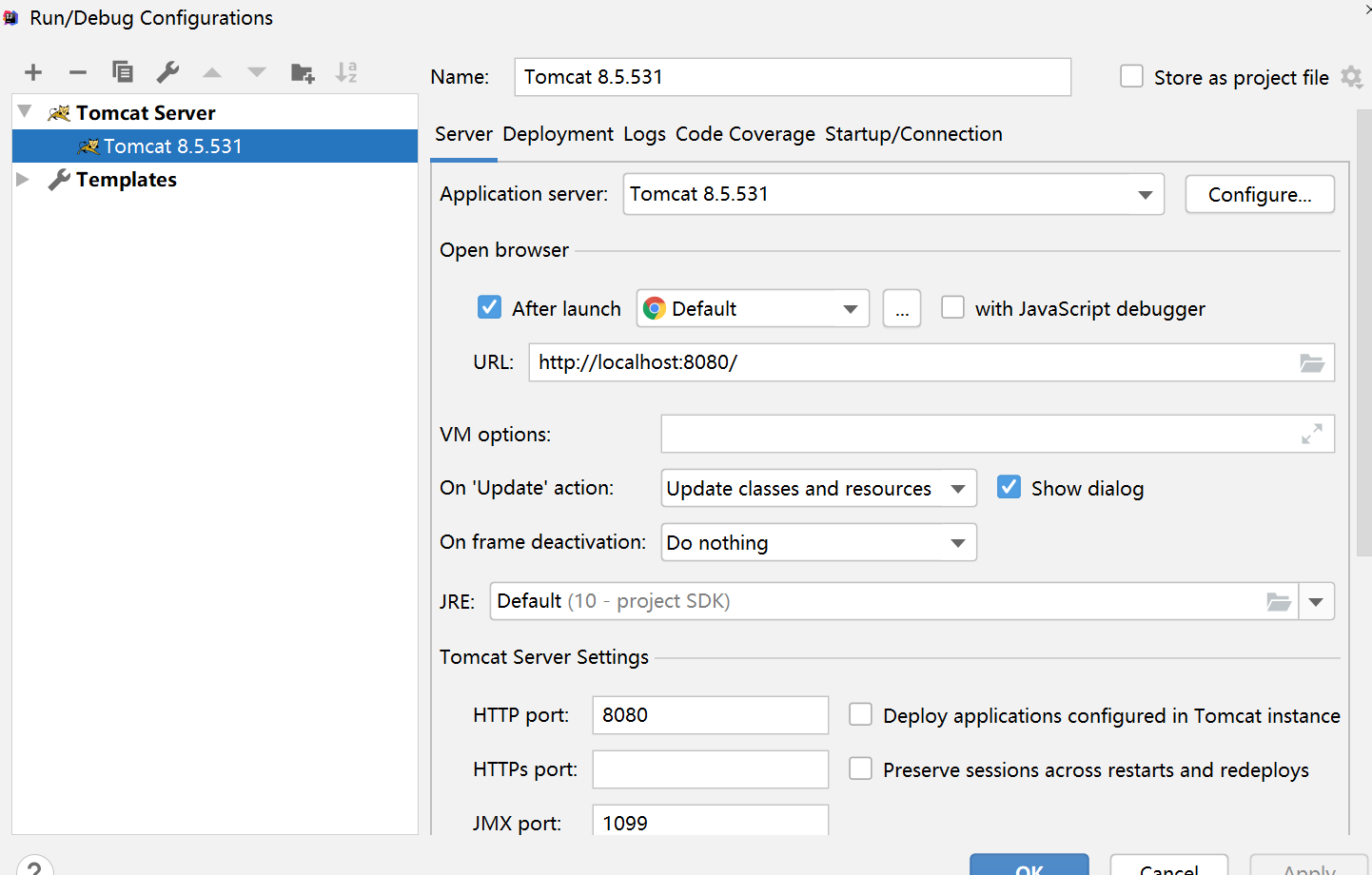Sort configurations alphabetically icon
This screenshot has height=875, width=1372.
pyautogui.click(x=346, y=72)
